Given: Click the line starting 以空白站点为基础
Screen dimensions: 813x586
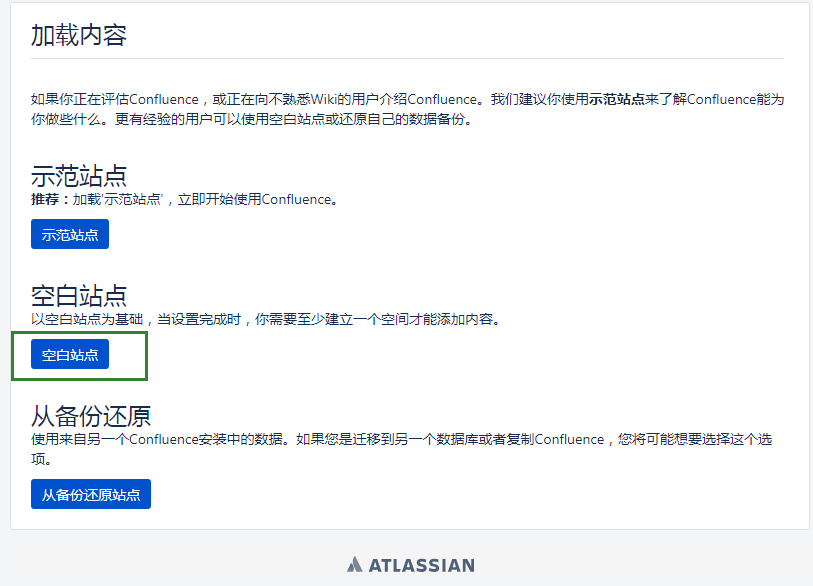Looking at the screenshot, I should click(267, 319).
